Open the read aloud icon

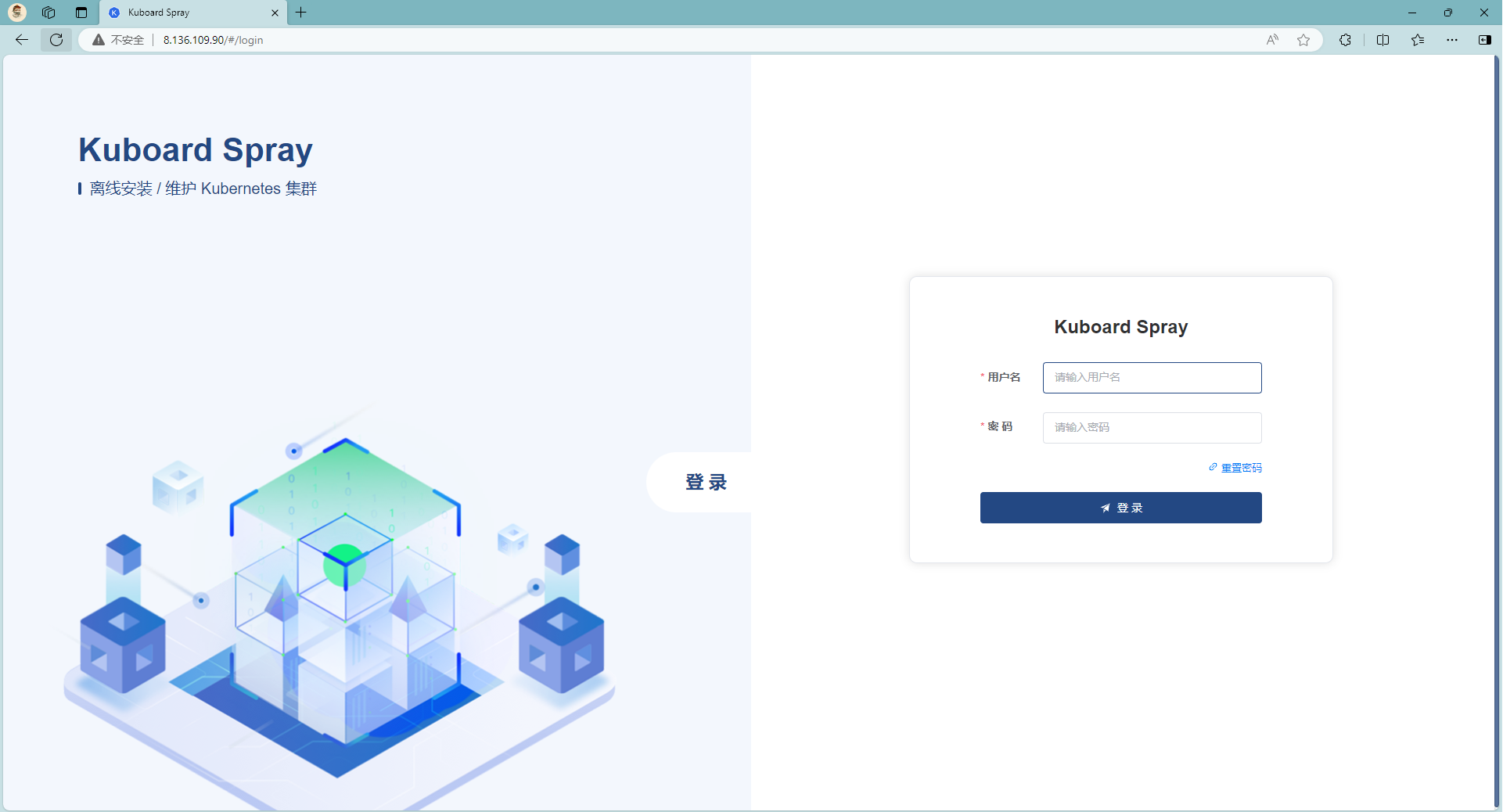(x=1272, y=40)
